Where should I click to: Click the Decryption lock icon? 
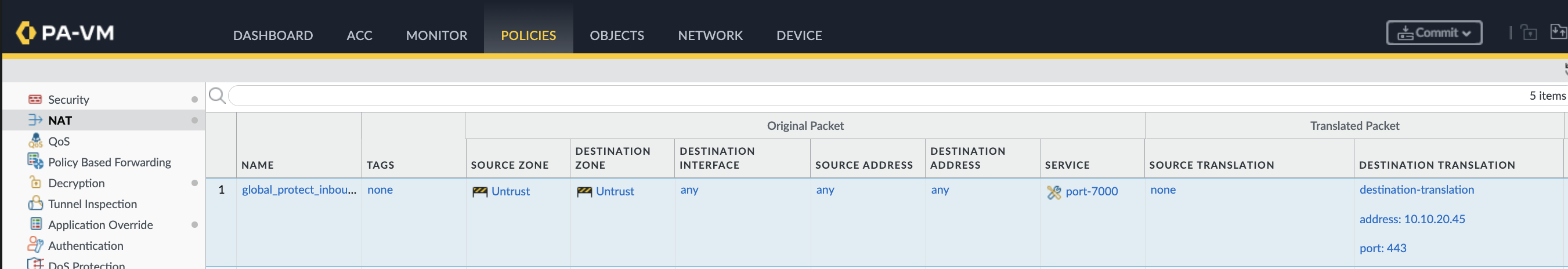pos(35,182)
